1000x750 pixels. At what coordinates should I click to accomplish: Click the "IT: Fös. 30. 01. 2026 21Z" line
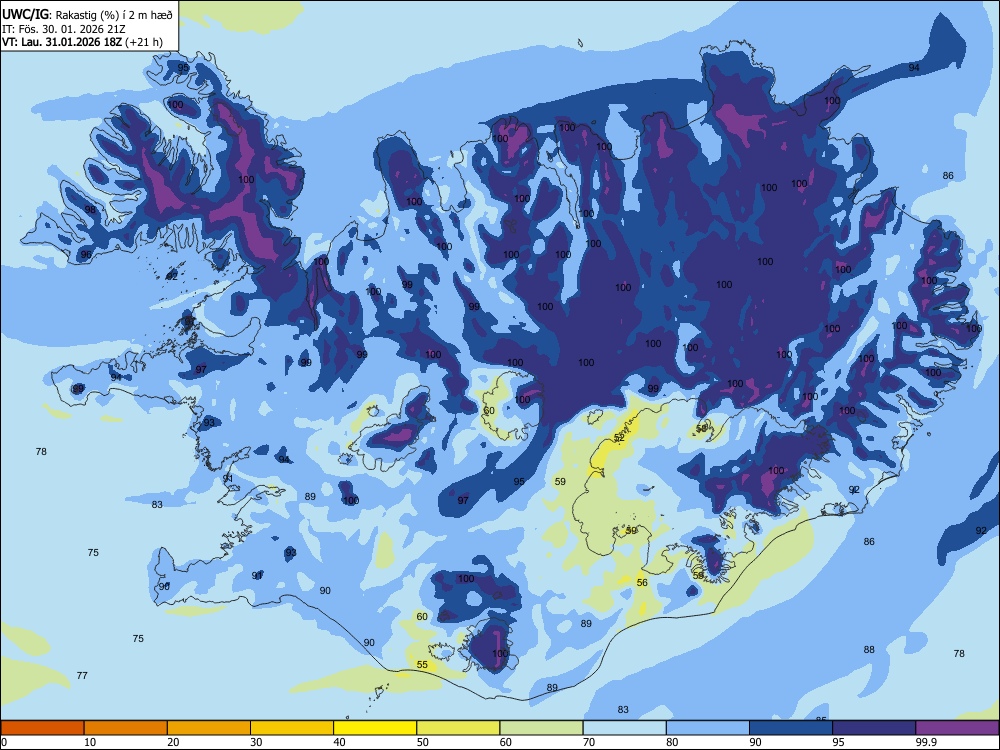tap(64, 29)
